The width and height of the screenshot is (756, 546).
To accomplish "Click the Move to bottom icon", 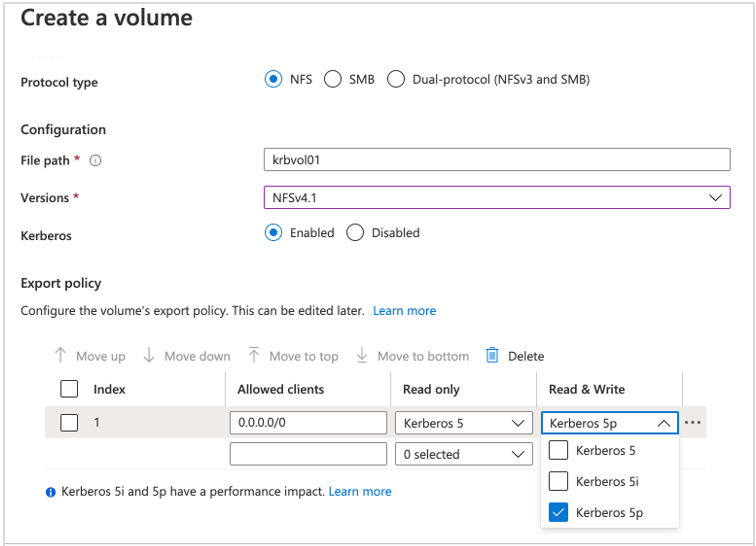I will (362, 355).
